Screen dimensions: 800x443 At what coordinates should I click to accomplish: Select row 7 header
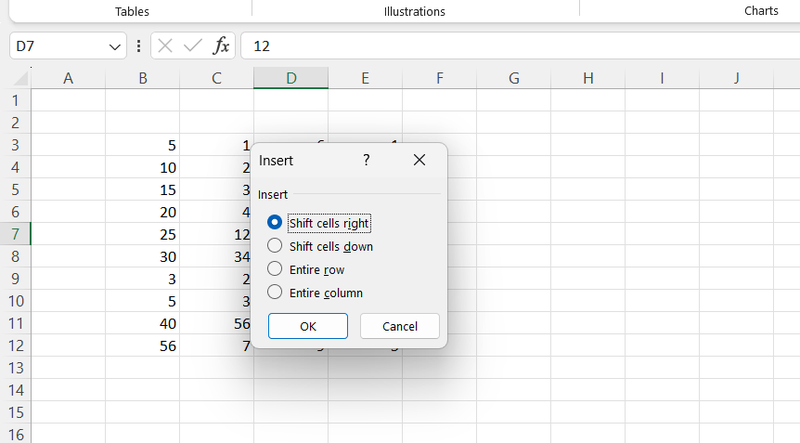tap(15, 234)
